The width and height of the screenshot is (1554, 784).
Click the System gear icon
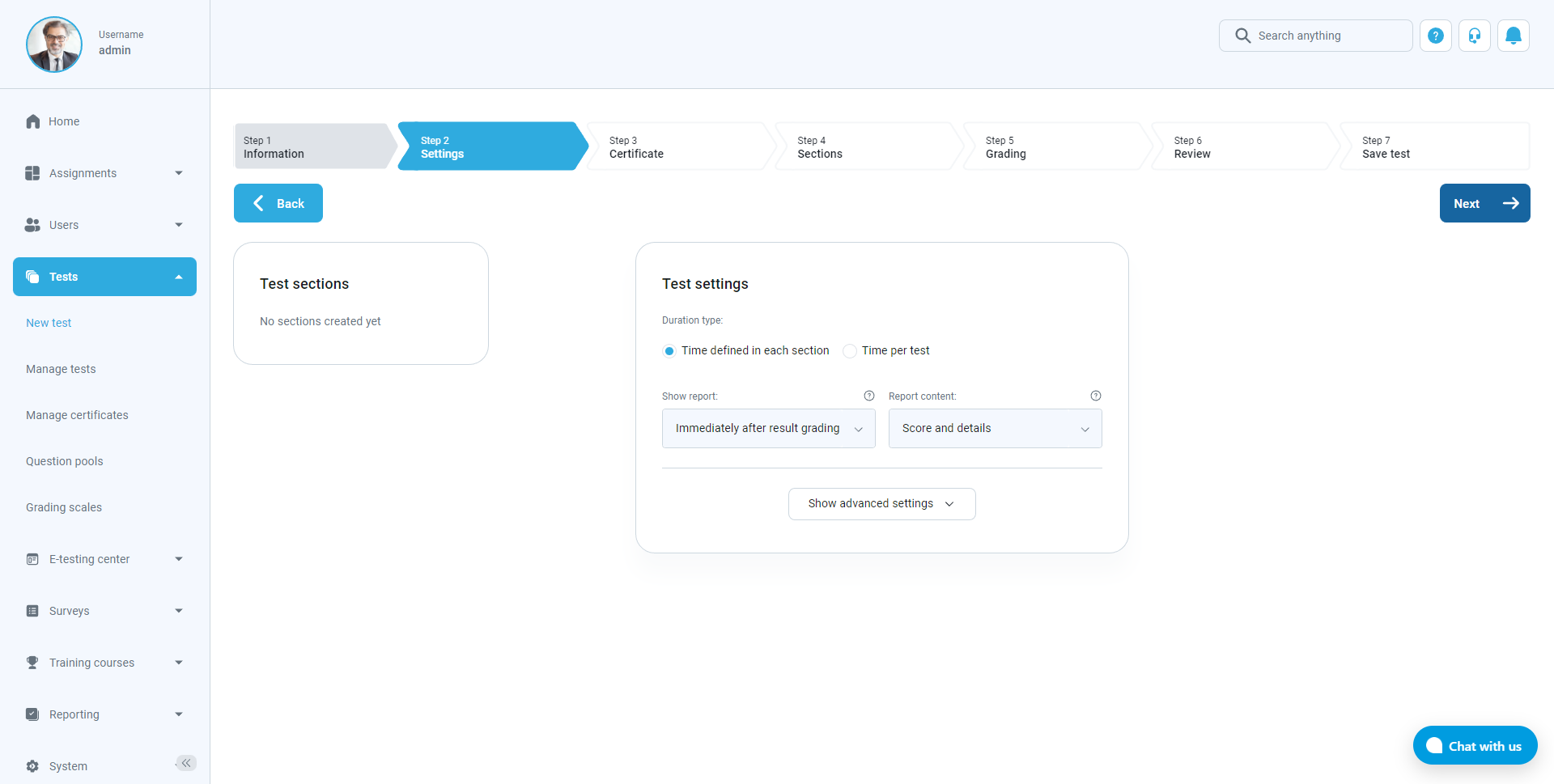32,766
